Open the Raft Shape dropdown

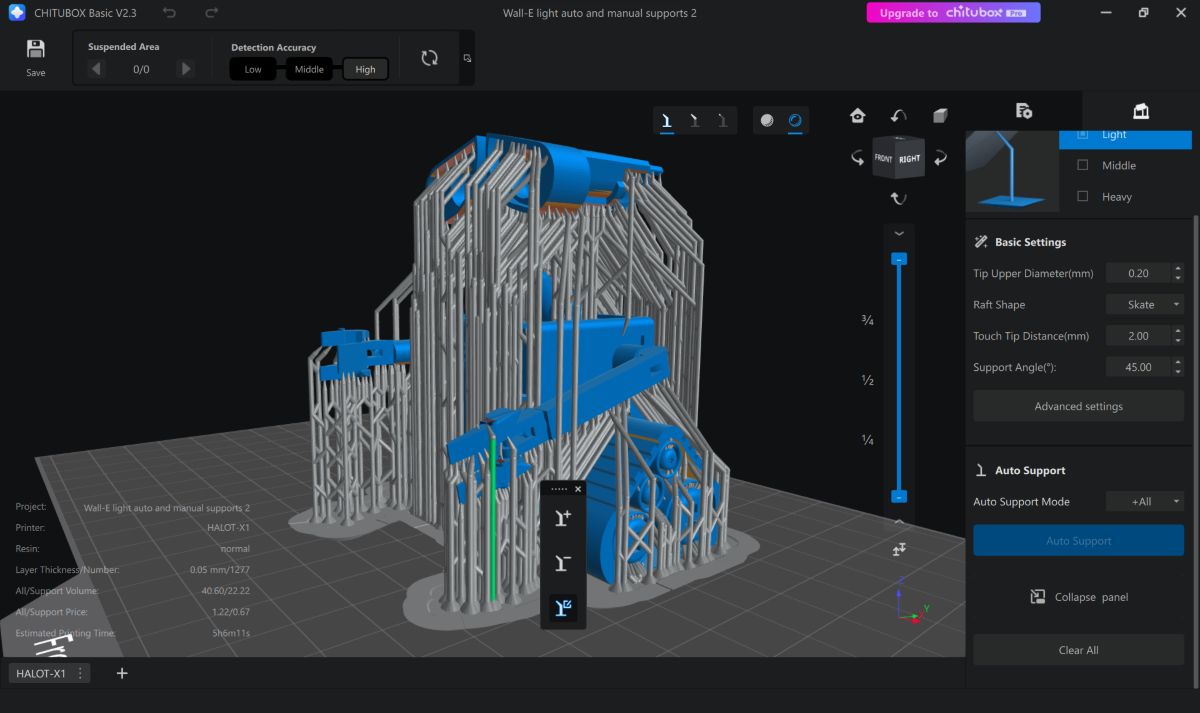[1145, 305]
